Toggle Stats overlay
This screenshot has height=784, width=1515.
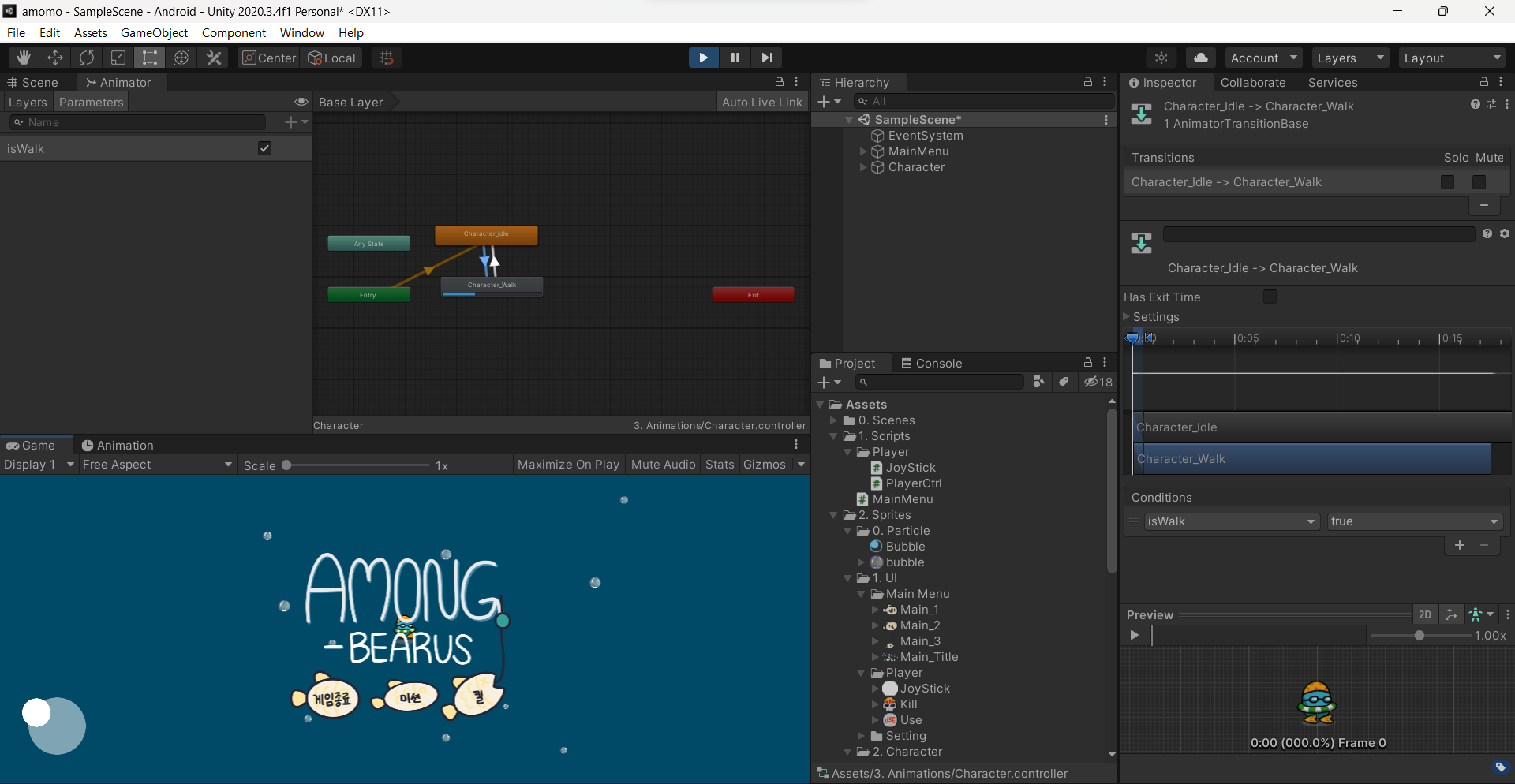click(720, 465)
